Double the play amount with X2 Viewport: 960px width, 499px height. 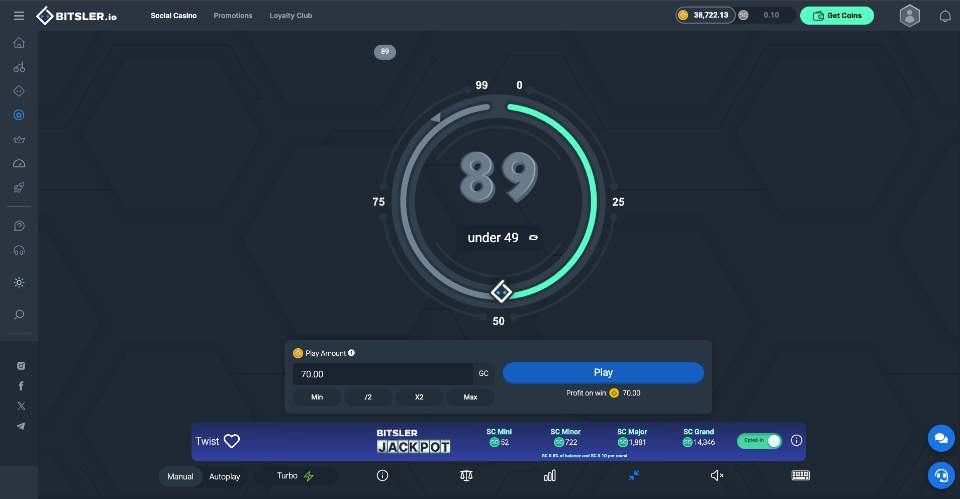pos(419,397)
